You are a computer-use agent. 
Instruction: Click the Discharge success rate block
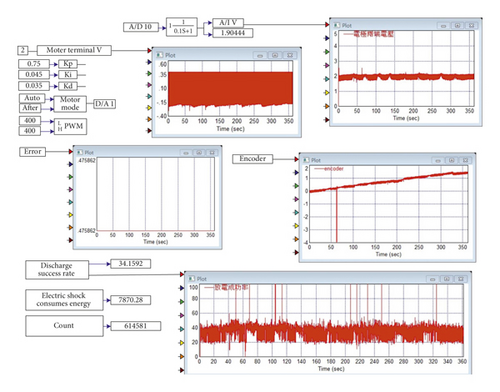[x=57, y=270]
